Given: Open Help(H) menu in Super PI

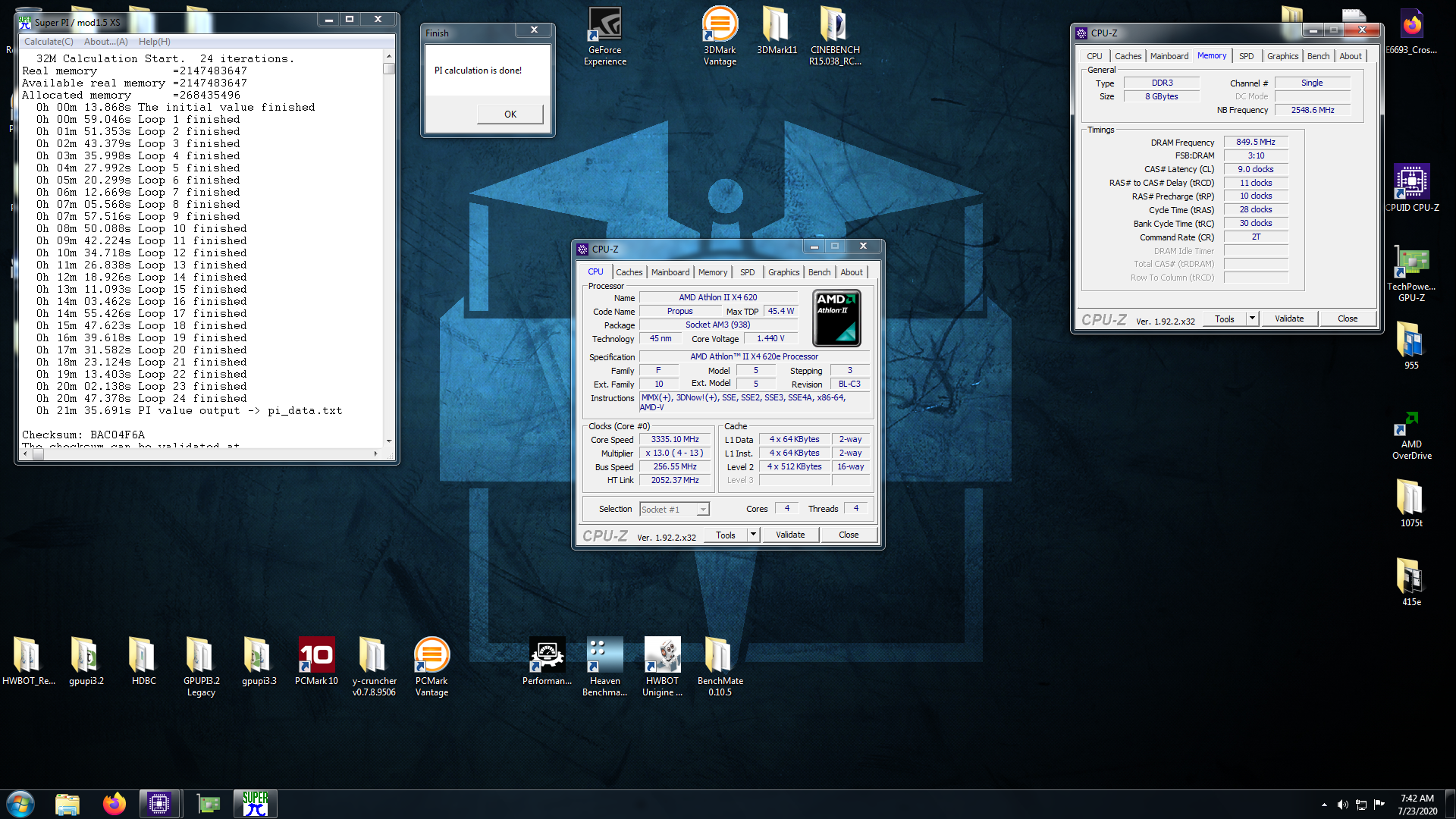Looking at the screenshot, I should click(154, 42).
